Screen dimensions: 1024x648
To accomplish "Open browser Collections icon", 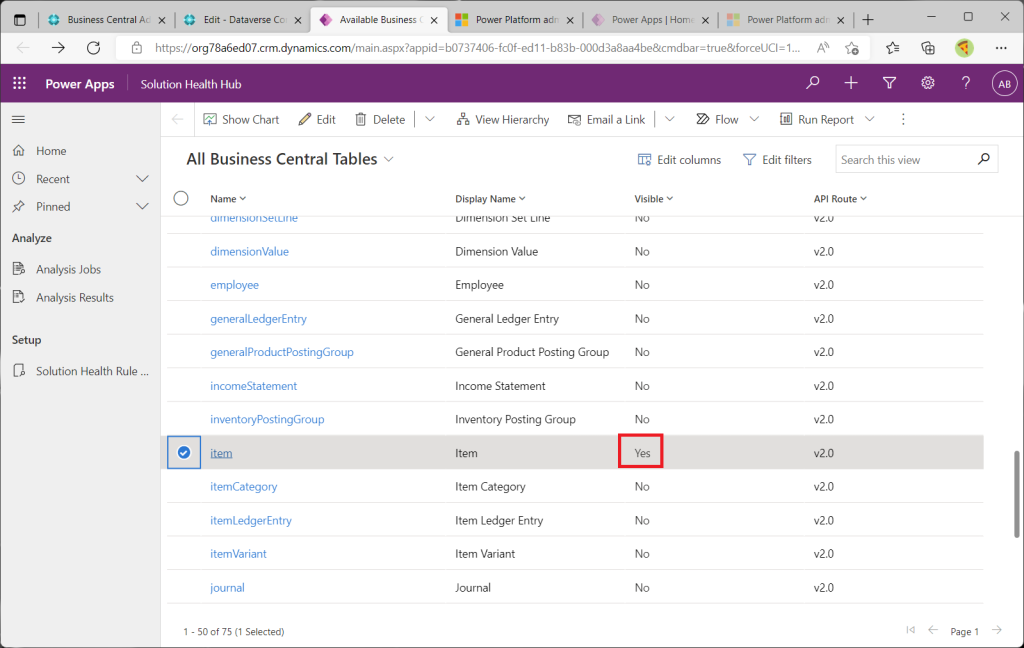I will tap(928, 48).
